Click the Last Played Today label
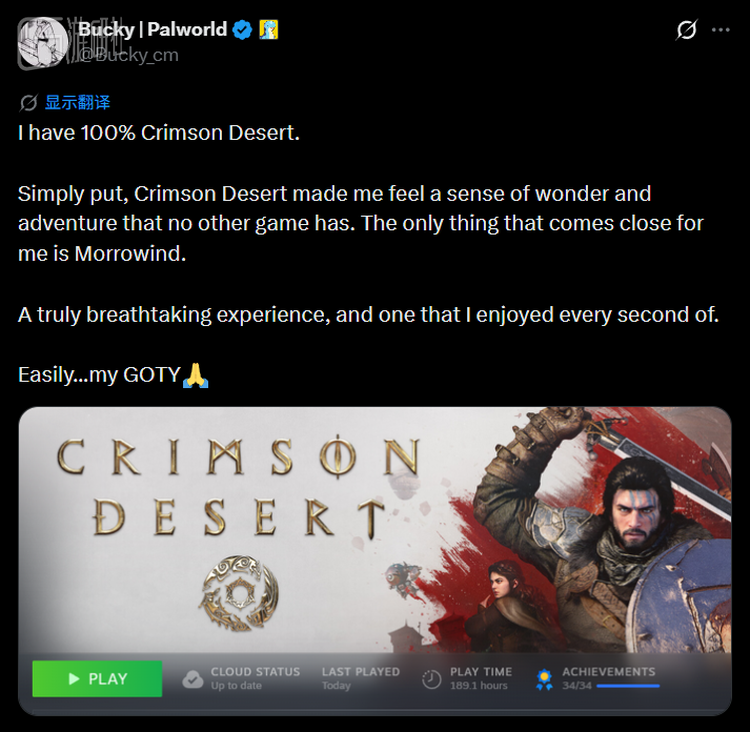 (361, 678)
